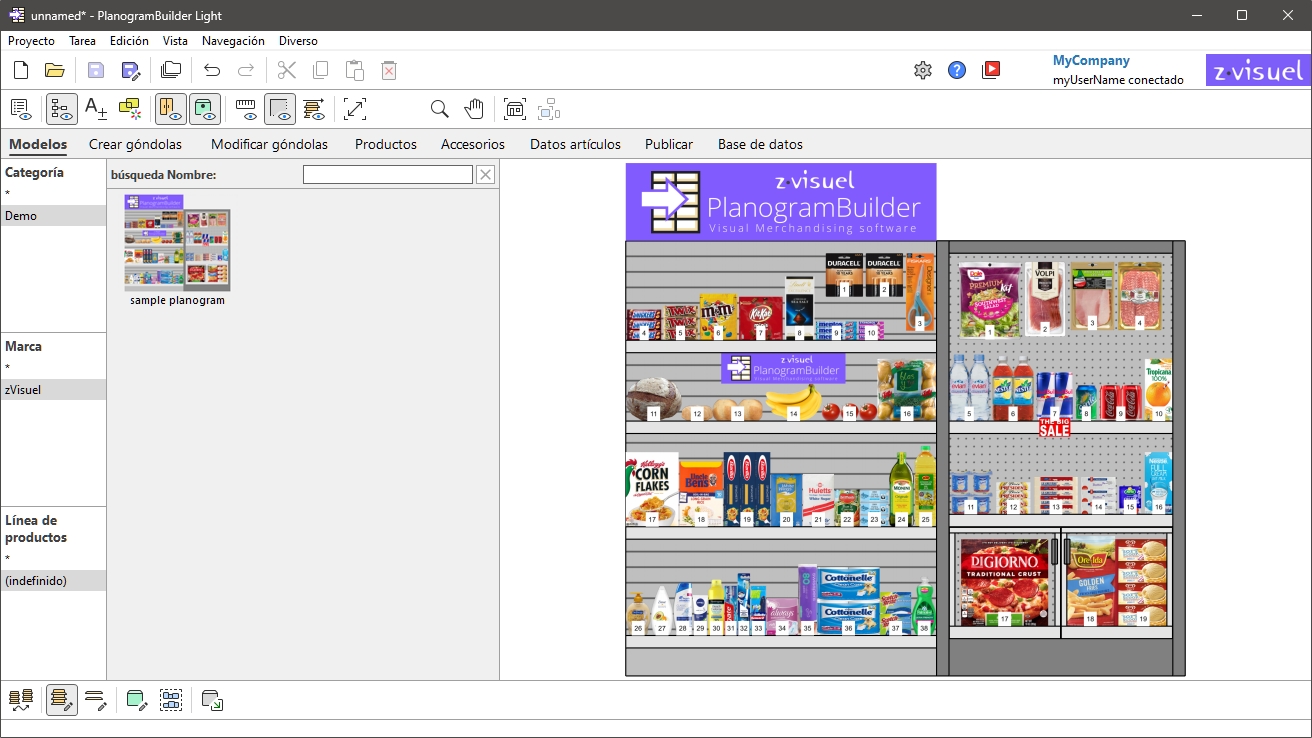Click the dashed multi-select products icon
The height and width of the screenshot is (738, 1312).
click(171, 700)
